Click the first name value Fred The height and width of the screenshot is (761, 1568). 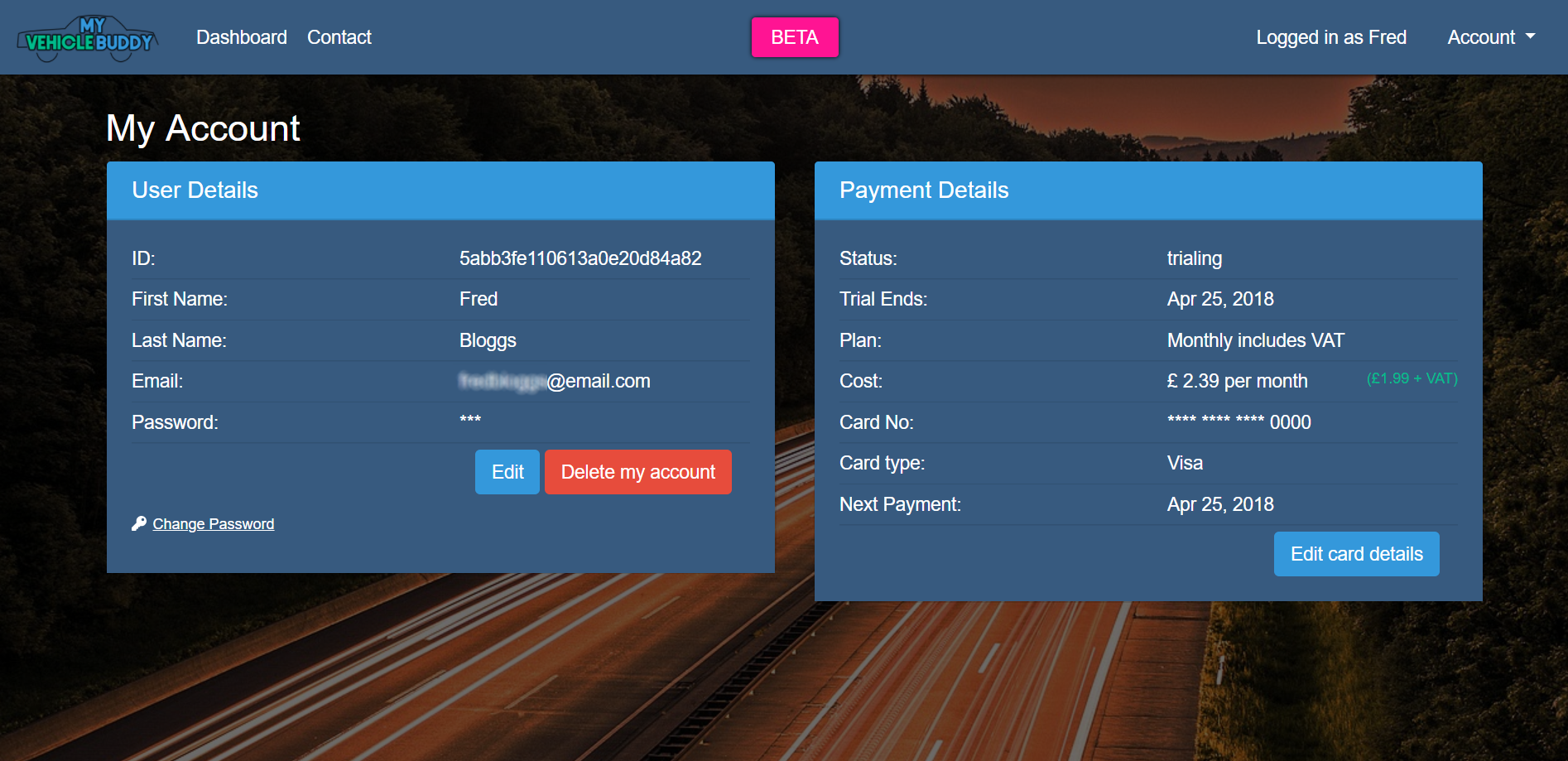479,299
